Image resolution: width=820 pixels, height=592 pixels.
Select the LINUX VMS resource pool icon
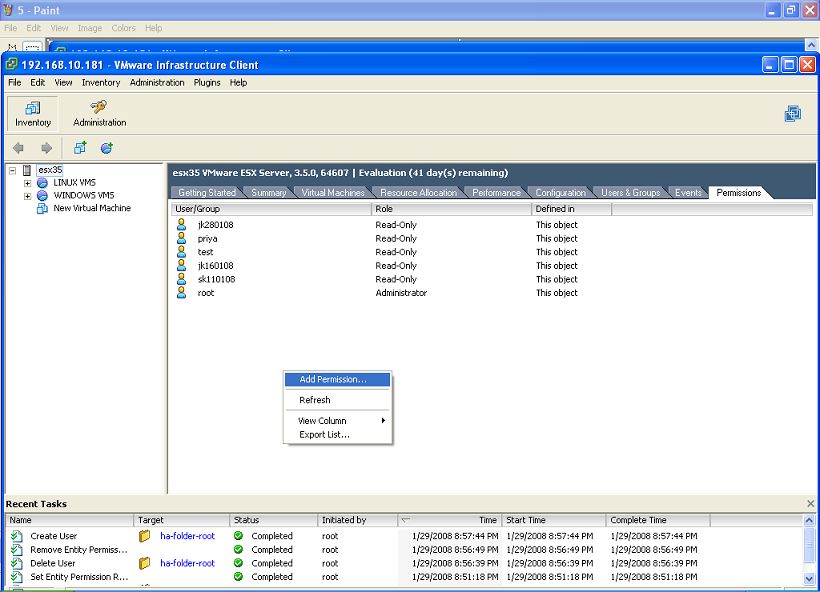(x=42, y=183)
